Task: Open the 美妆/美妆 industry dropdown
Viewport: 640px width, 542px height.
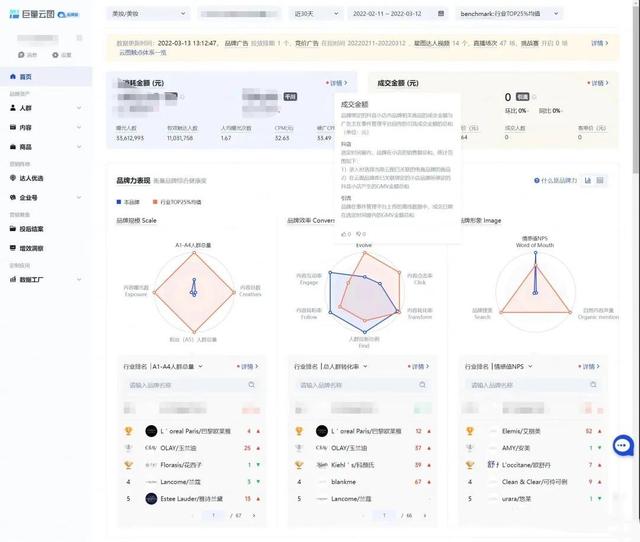Action: [146, 16]
